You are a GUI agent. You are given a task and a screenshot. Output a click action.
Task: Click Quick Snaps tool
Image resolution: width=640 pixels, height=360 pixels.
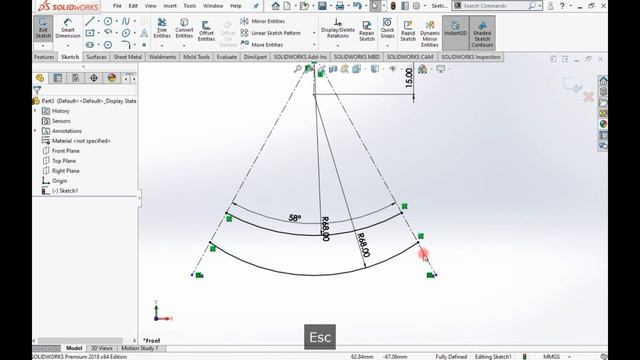click(387, 28)
